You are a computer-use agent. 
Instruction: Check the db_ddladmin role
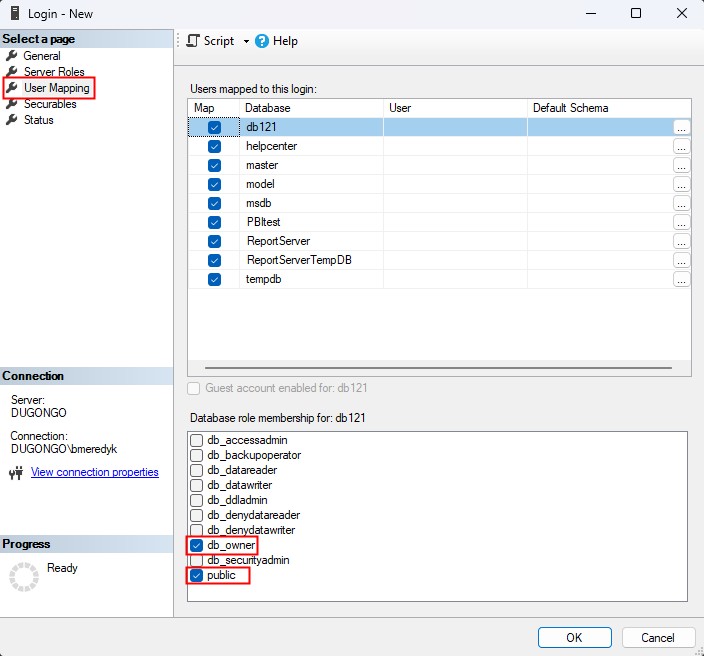(196, 500)
